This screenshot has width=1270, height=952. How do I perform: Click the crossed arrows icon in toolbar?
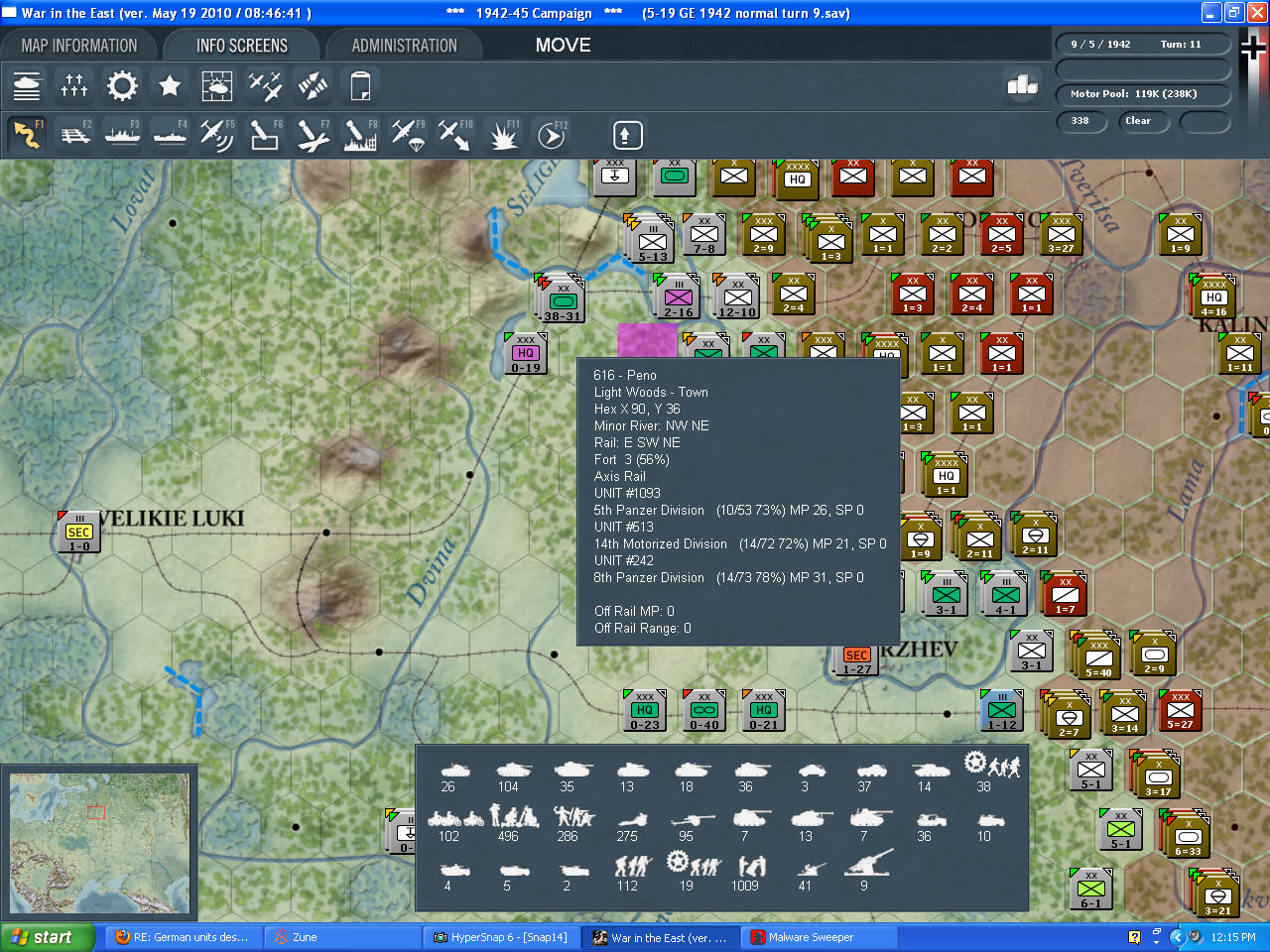[313, 86]
